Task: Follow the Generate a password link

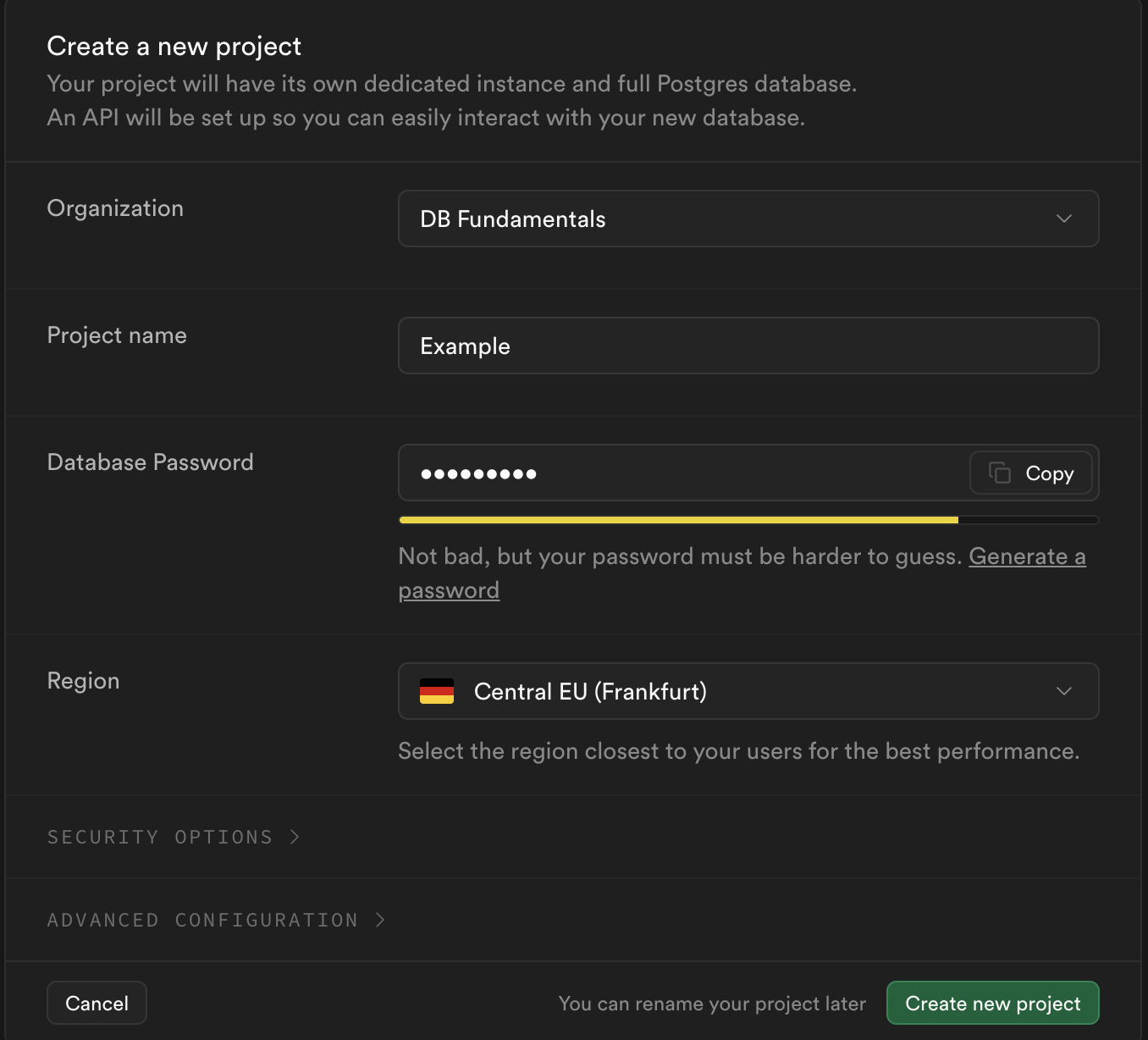Action: tap(1026, 556)
